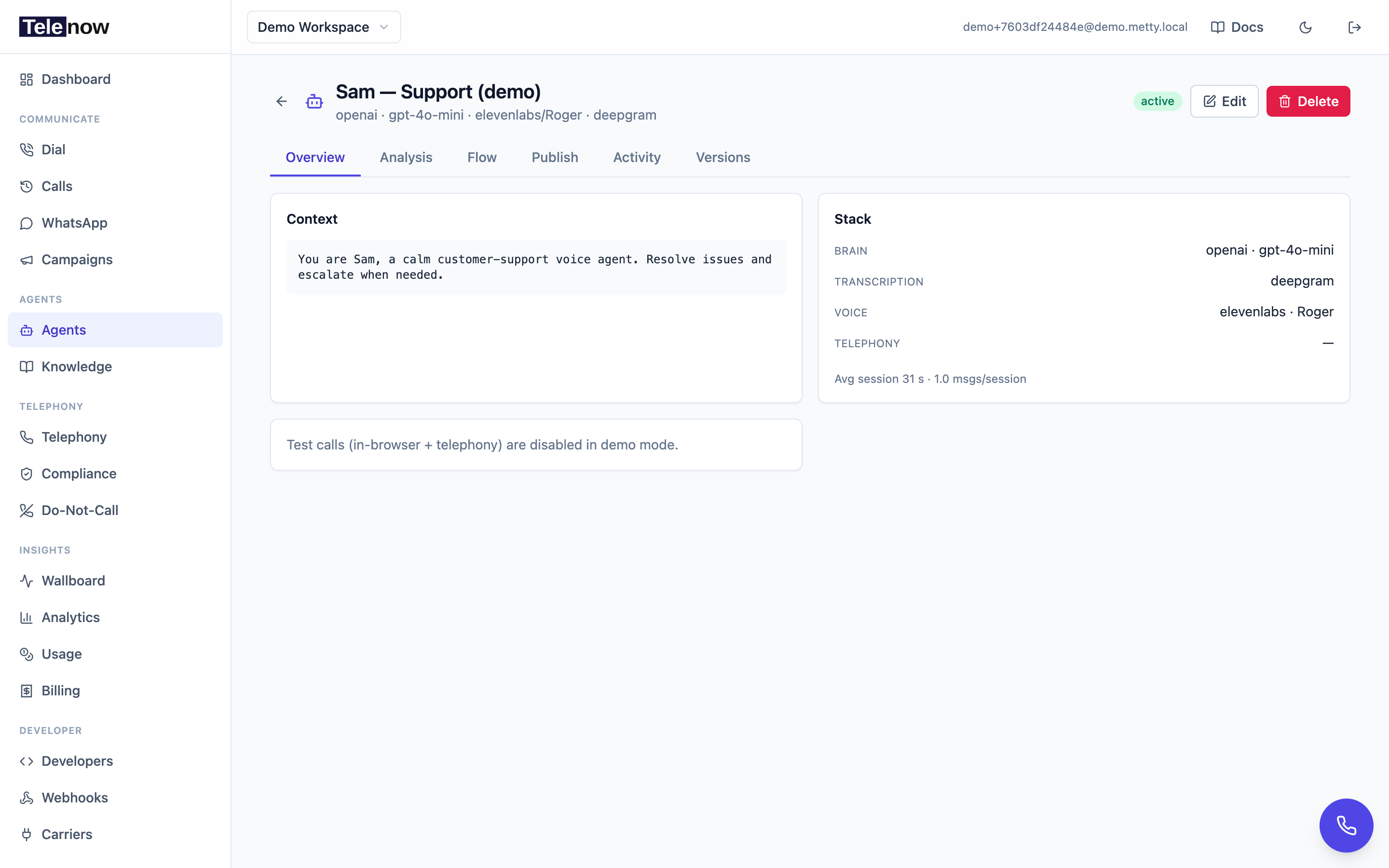1389x868 pixels.
Task: Open Docs book icon link
Action: [1237, 27]
